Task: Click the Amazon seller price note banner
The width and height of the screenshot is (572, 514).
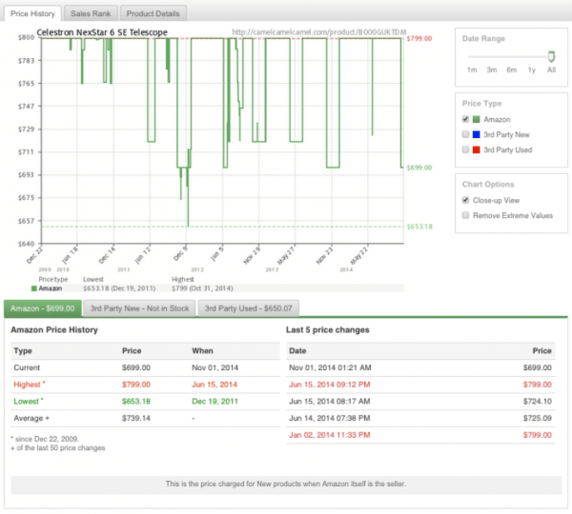Action: click(x=286, y=484)
